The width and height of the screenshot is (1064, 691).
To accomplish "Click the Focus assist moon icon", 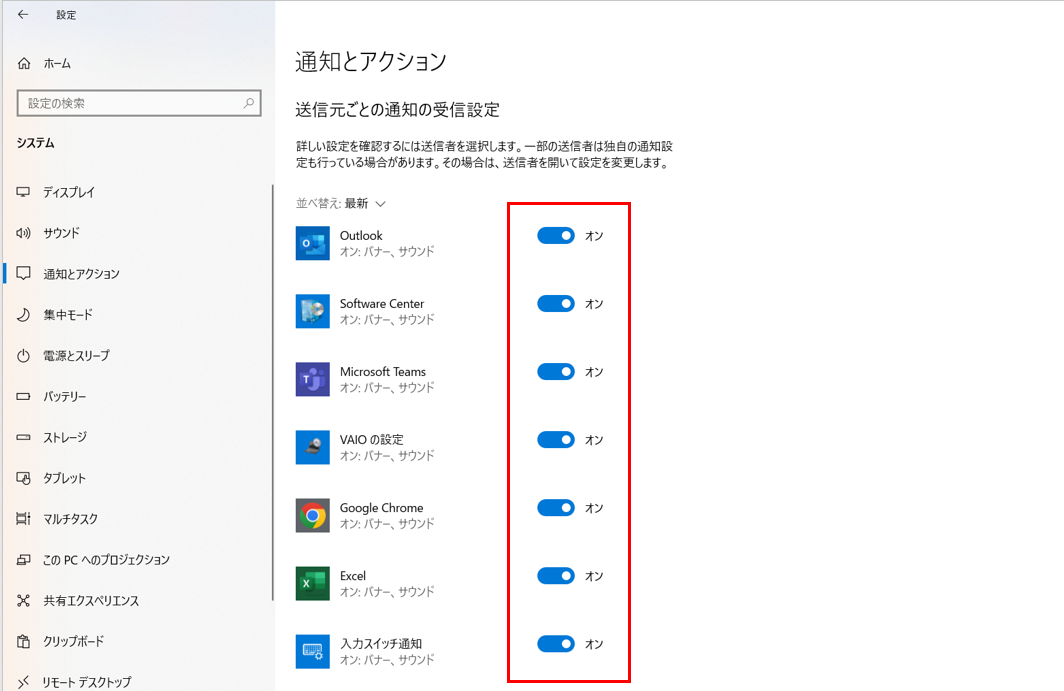I will click(23, 314).
